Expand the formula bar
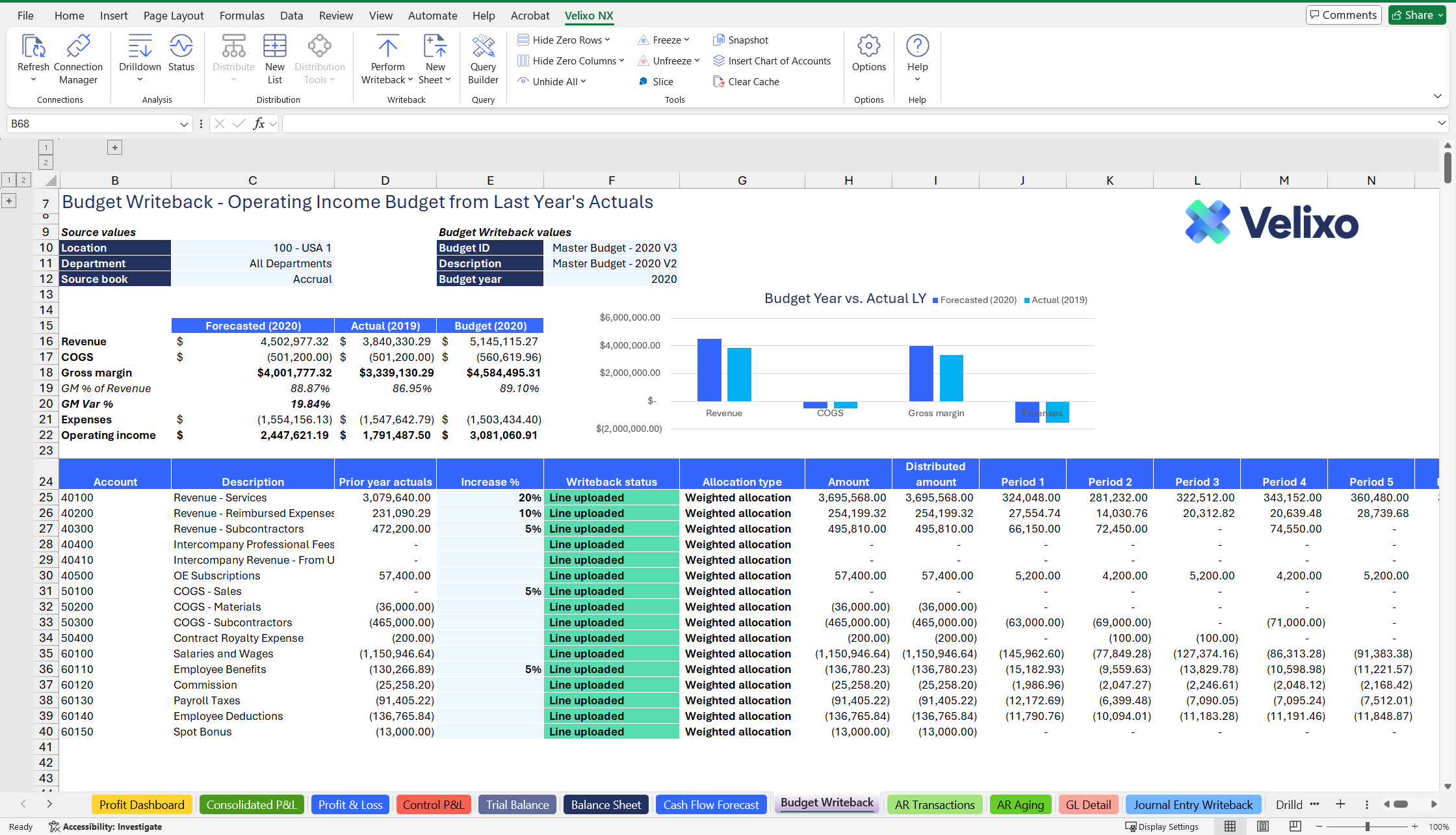 point(1442,123)
